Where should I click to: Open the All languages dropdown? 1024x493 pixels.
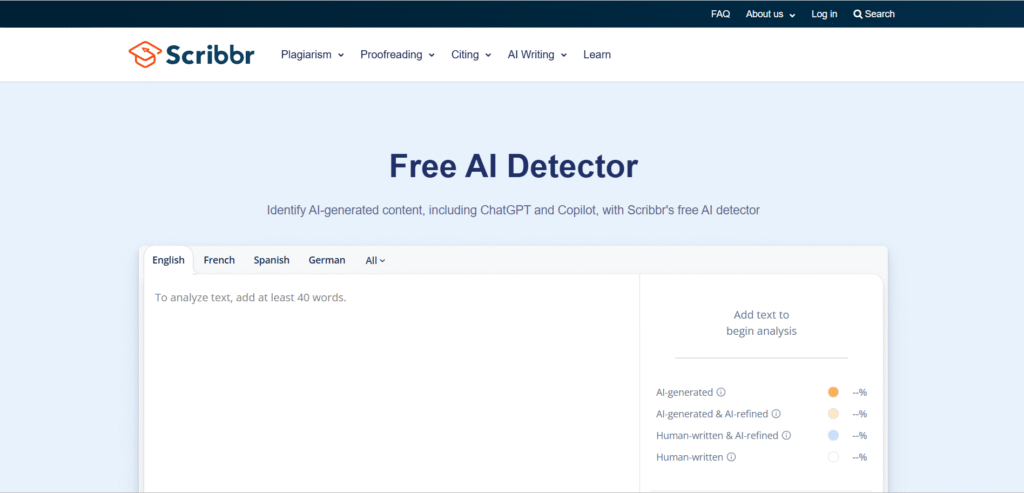pyautogui.click(x=375, y=260)
